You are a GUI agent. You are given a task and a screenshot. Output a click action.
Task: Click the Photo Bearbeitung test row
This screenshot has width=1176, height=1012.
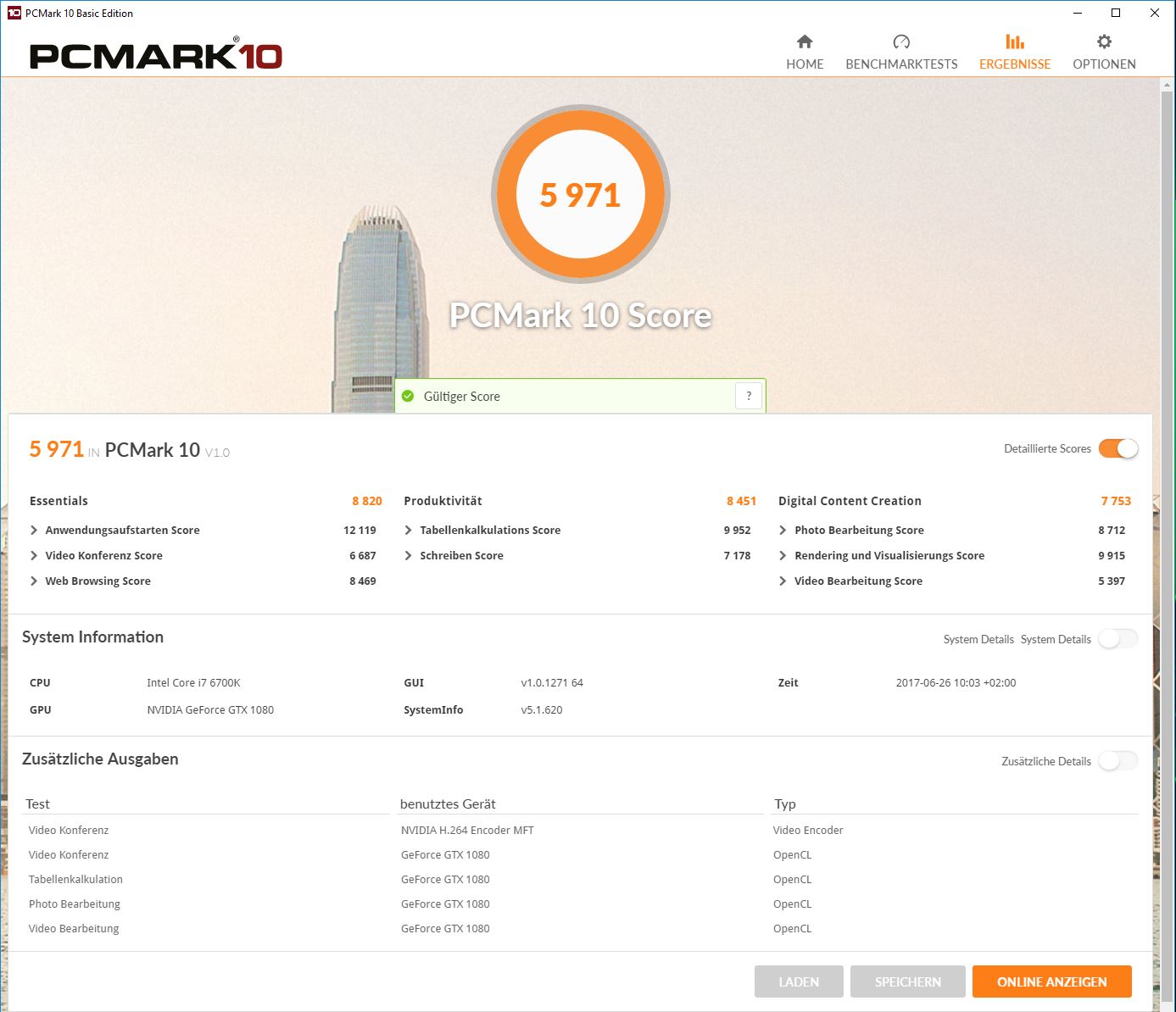(x=75, y=904)
